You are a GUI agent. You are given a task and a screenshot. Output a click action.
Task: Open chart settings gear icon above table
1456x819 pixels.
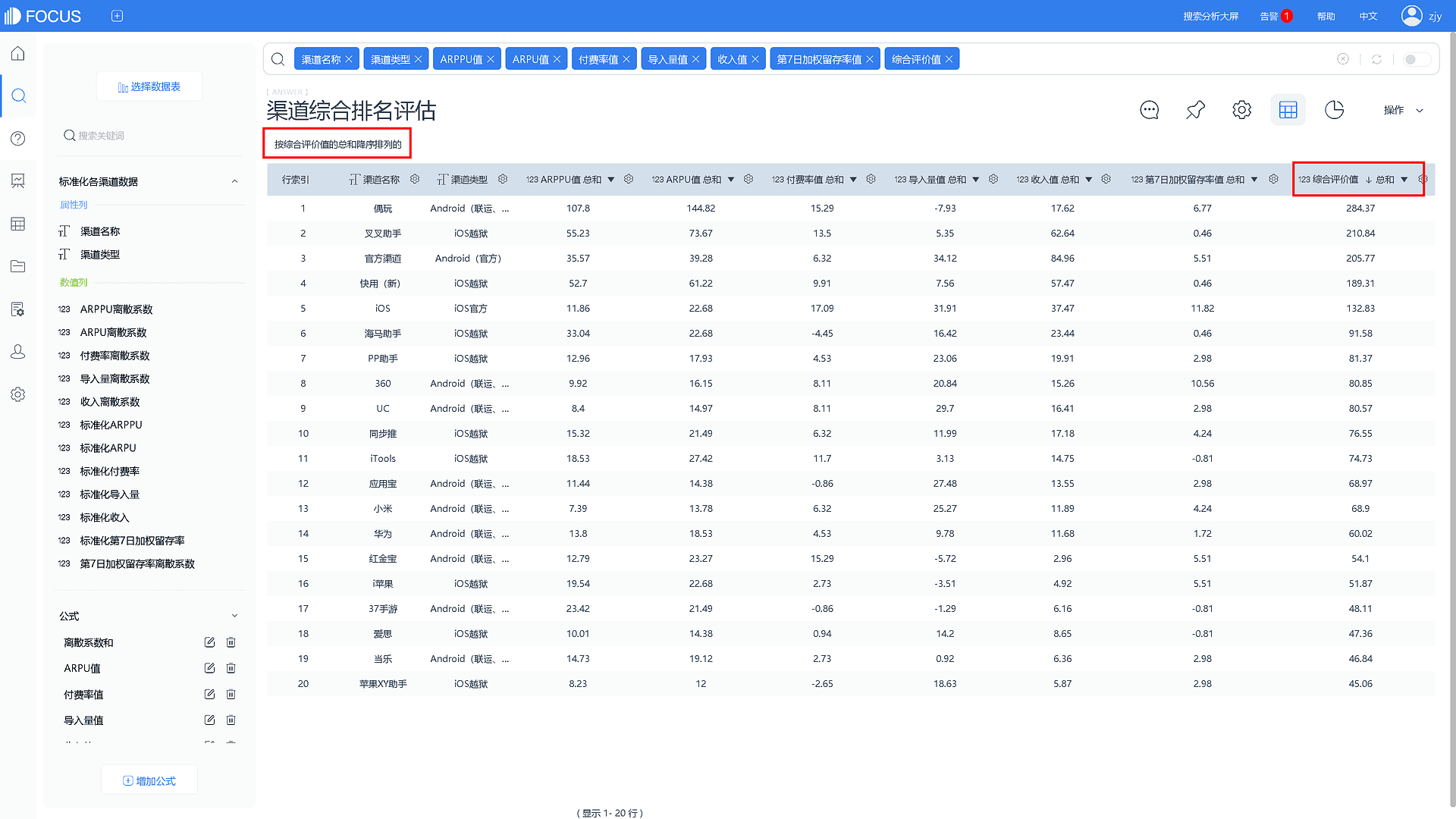[x=1242, y=110]
